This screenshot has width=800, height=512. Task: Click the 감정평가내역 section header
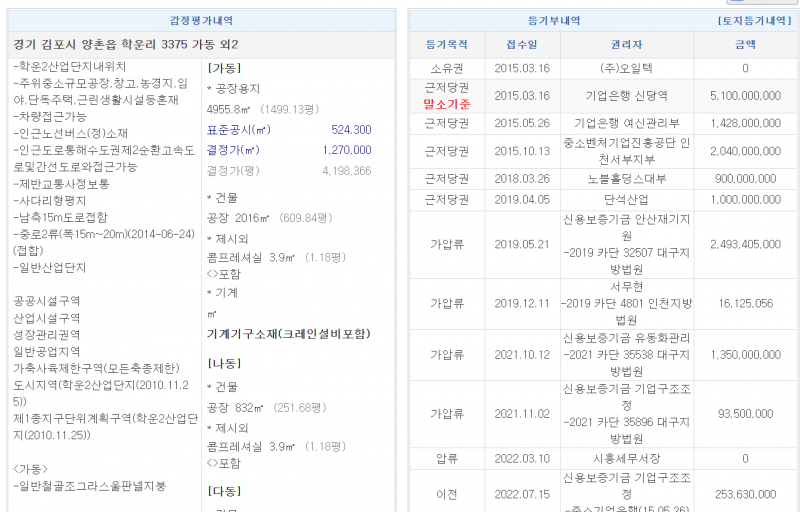pos(205,20)
